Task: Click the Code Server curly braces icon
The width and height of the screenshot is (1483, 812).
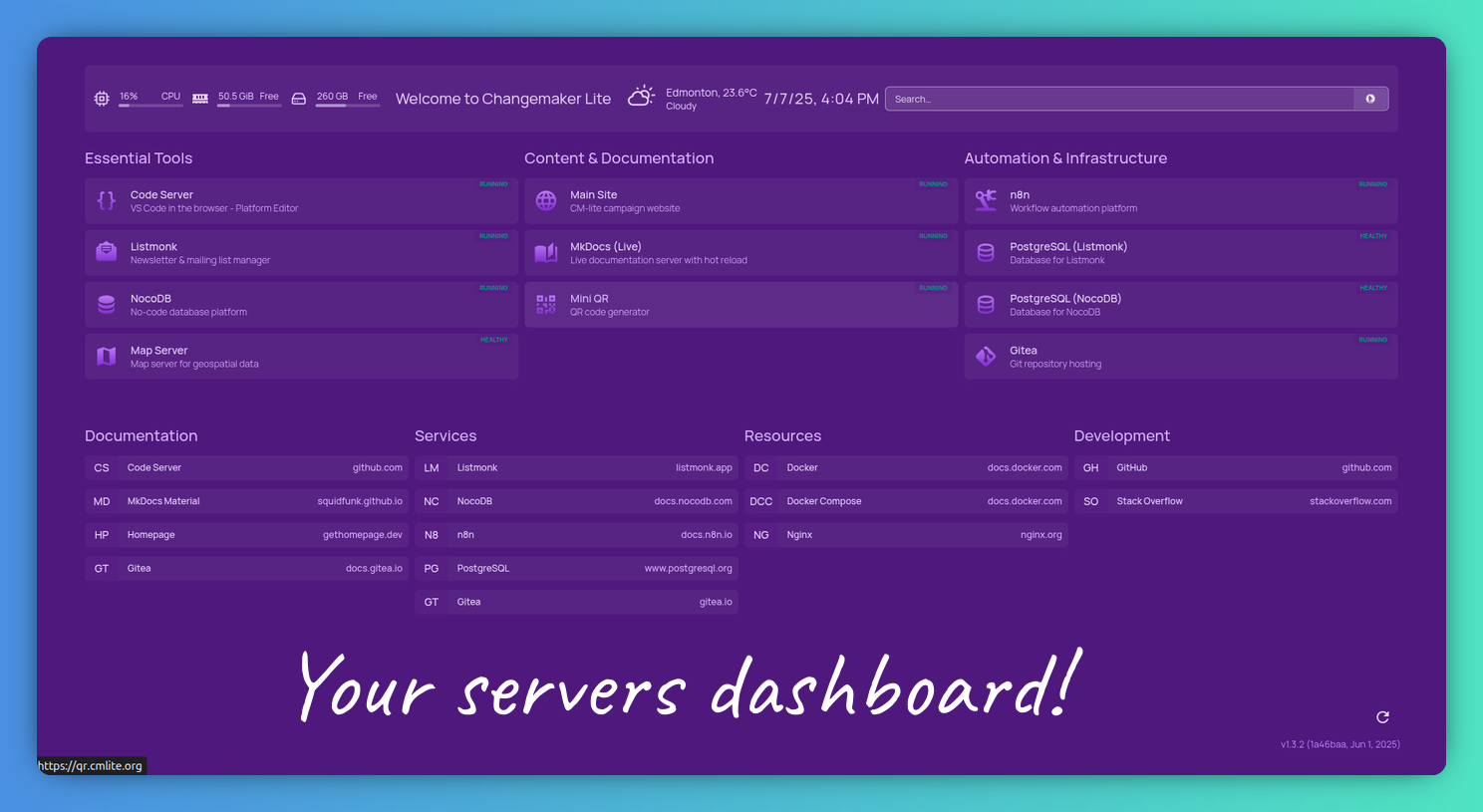Action: pyautogui.click(x=107, y=201)
